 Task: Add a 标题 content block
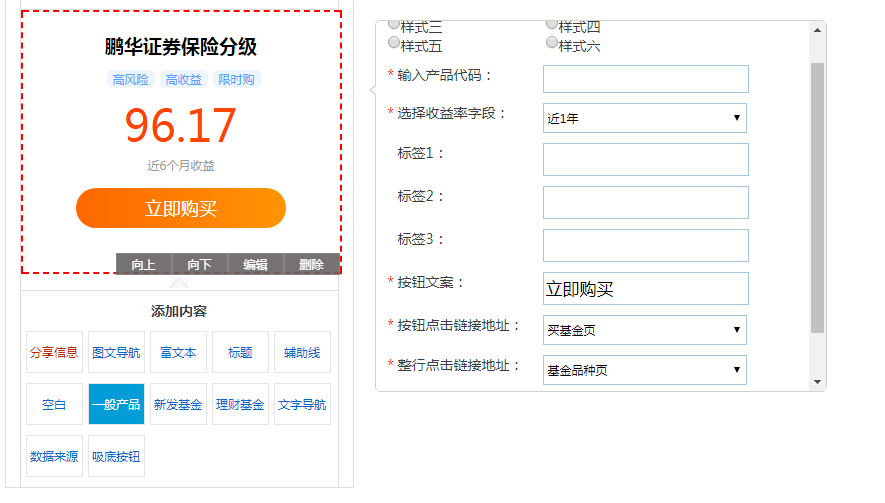click(x=240, y=352)
